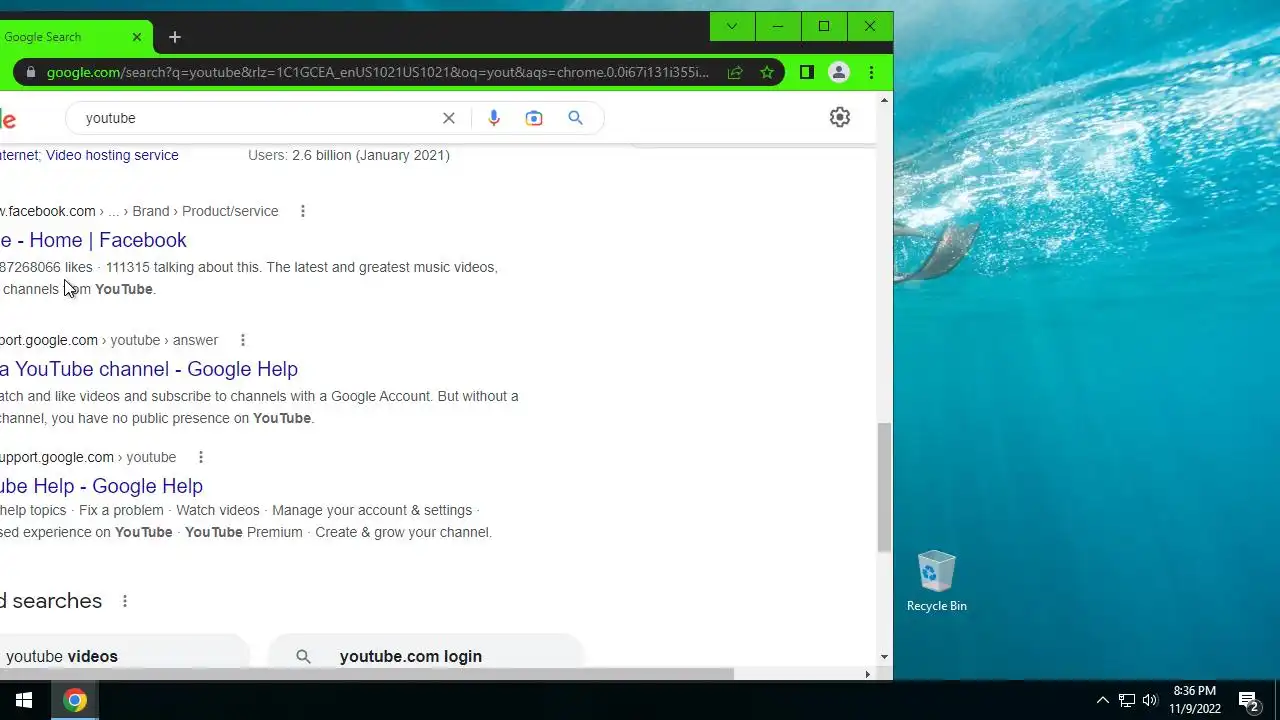
Task: Click the horizontal scrollbar thumb
Action: pos(366,674)
